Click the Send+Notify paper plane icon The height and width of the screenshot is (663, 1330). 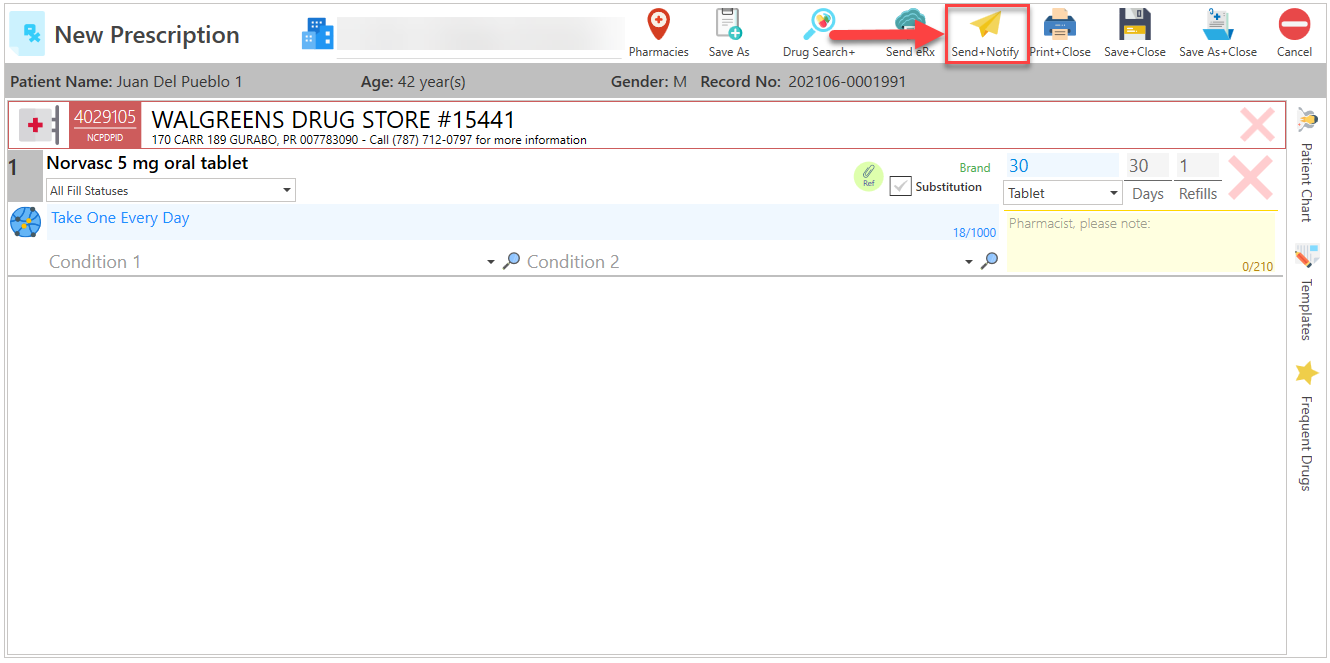[x=986, y=24]
